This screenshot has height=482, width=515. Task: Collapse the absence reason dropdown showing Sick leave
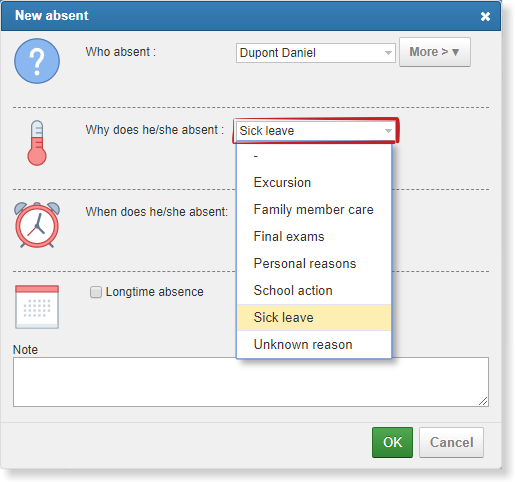(x=316, y=131)
